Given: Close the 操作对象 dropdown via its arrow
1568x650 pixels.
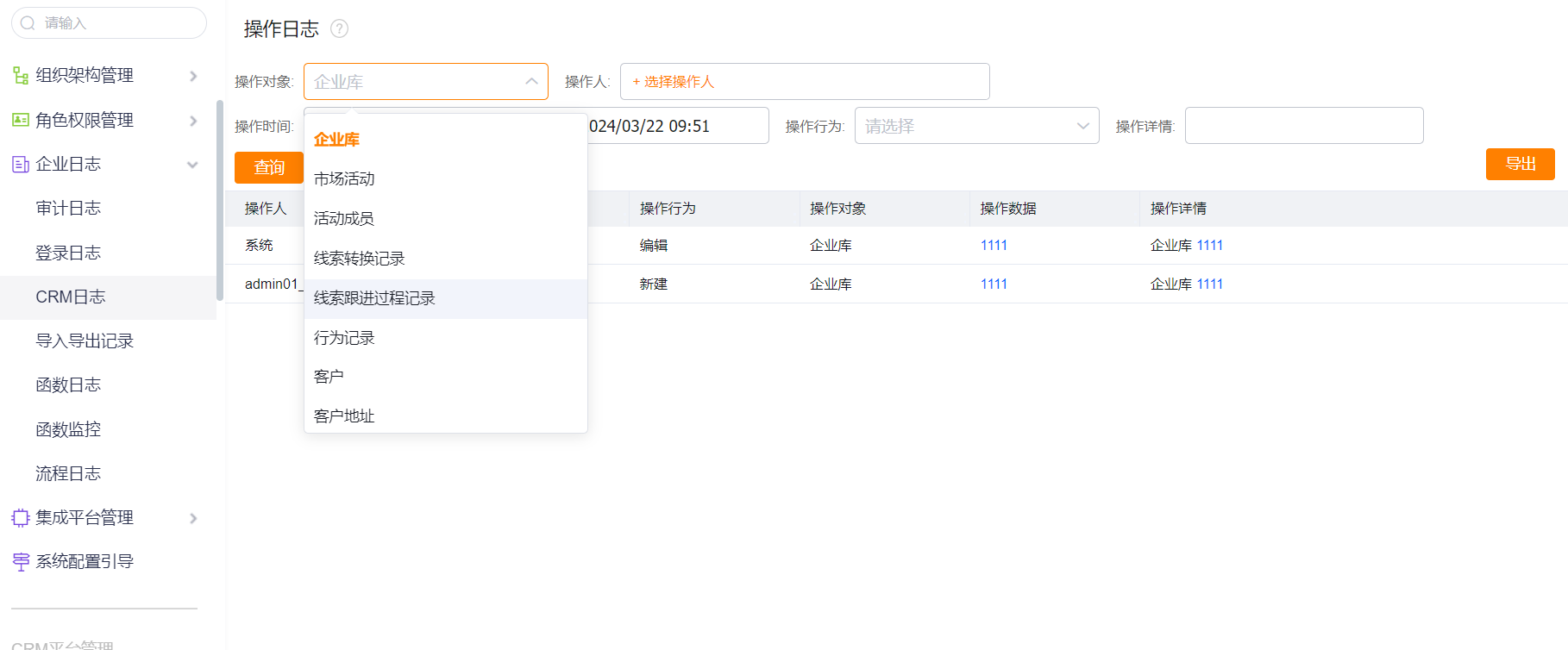Looking at the screenshot, I should pyautogui.click(x=531, y=82).
